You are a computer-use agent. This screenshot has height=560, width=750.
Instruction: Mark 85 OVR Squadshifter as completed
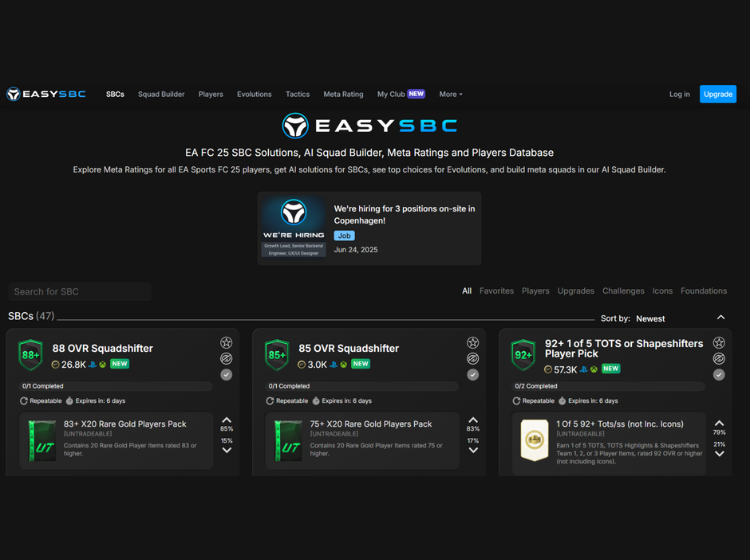click(x=473, y=374)
